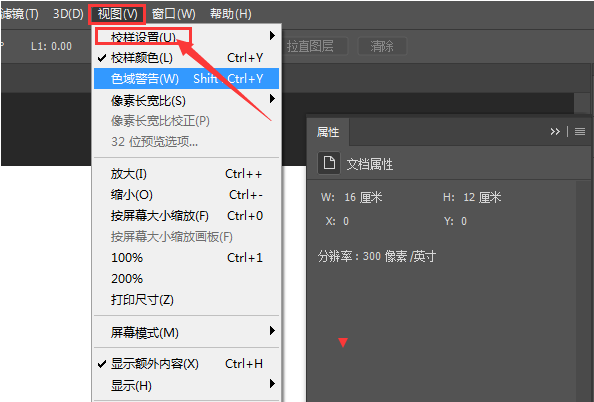This screenshot has height=402, width=594.
Task: Set view to 200%
Action: click(186, 279)
